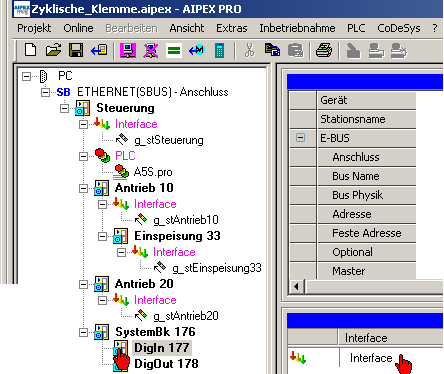
Task: Open the Projekt menu
Action: coord(34,28)
